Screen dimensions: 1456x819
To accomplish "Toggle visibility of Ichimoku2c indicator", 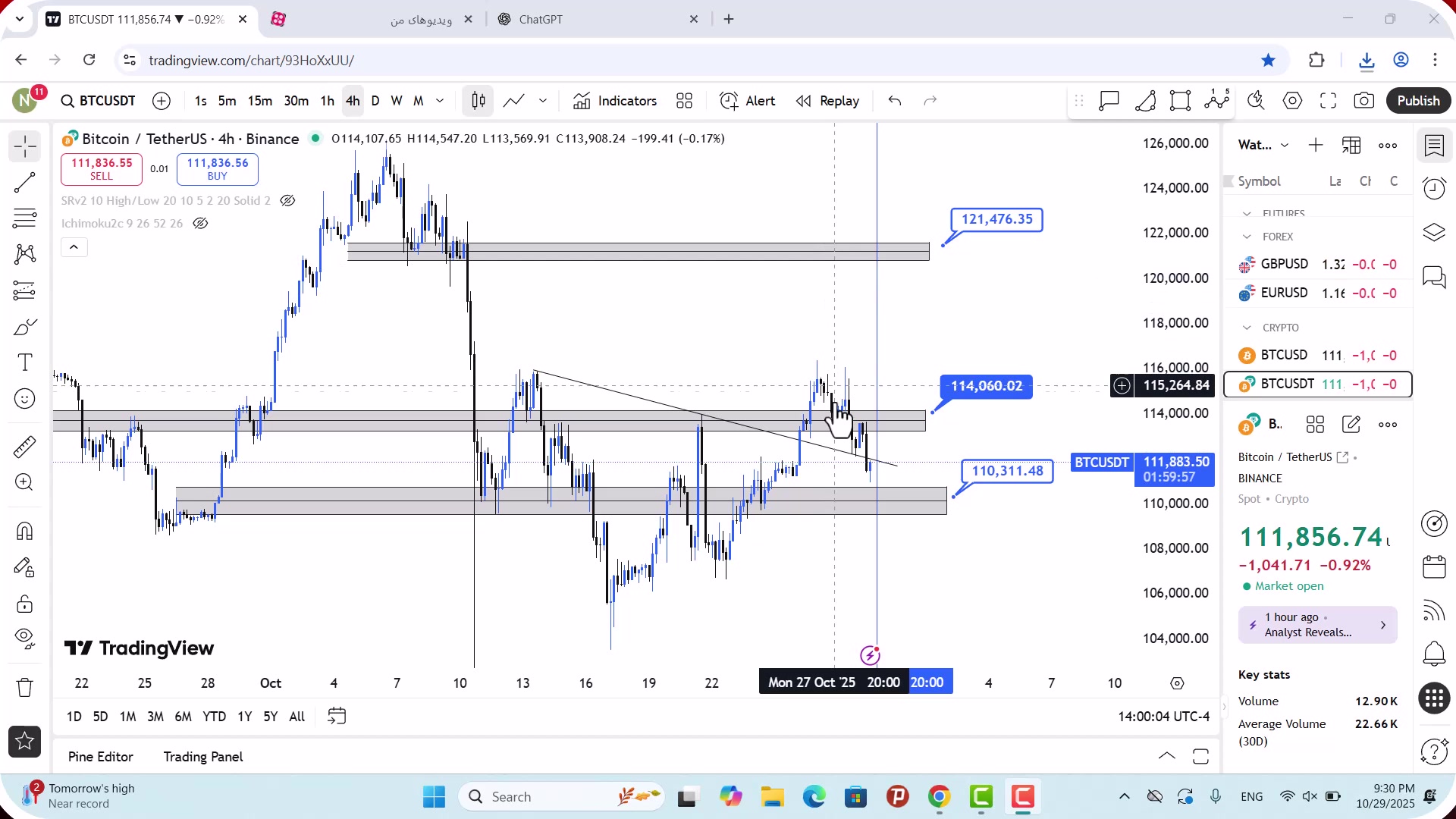I will (x=200, y=224).
